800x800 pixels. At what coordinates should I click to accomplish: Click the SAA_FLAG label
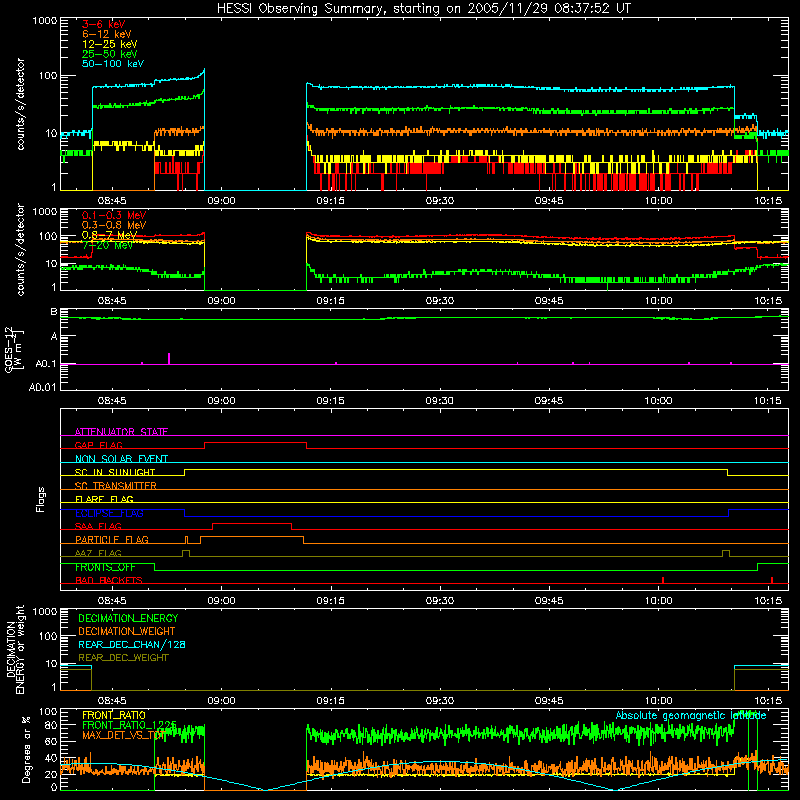(98, 526)
